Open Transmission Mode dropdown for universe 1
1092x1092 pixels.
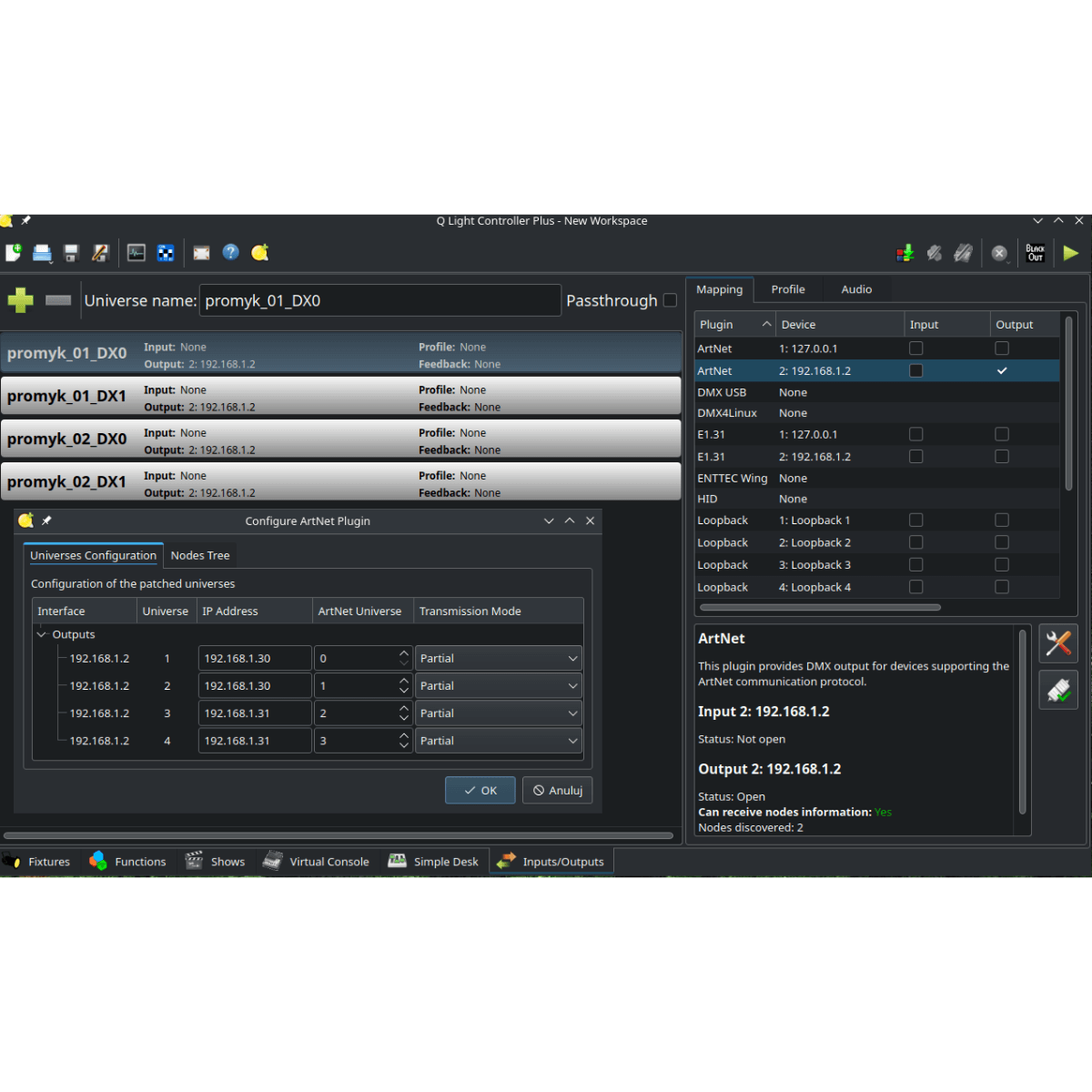[498, 659]
